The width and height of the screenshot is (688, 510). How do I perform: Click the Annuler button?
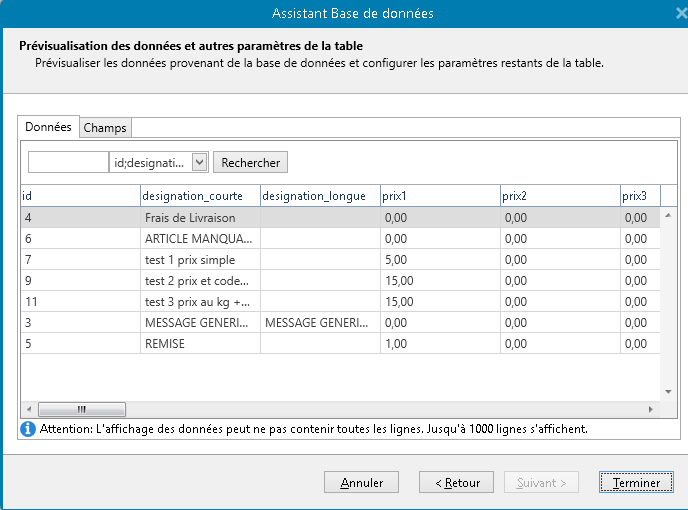tap(361, 482)
